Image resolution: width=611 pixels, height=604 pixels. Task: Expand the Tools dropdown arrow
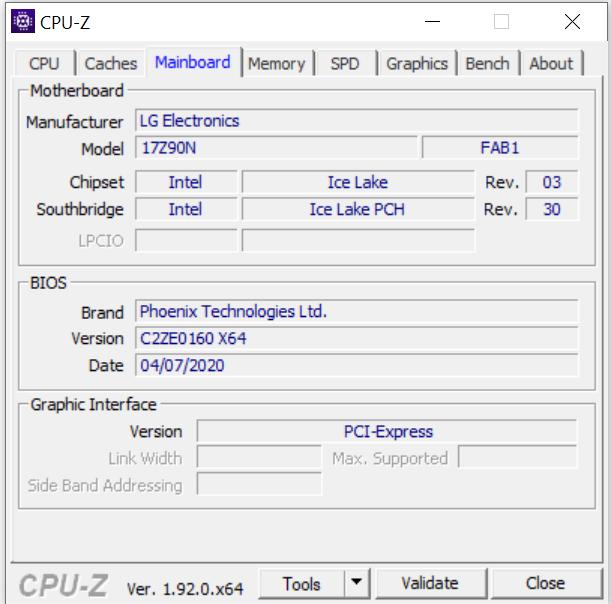coord(357,583)
